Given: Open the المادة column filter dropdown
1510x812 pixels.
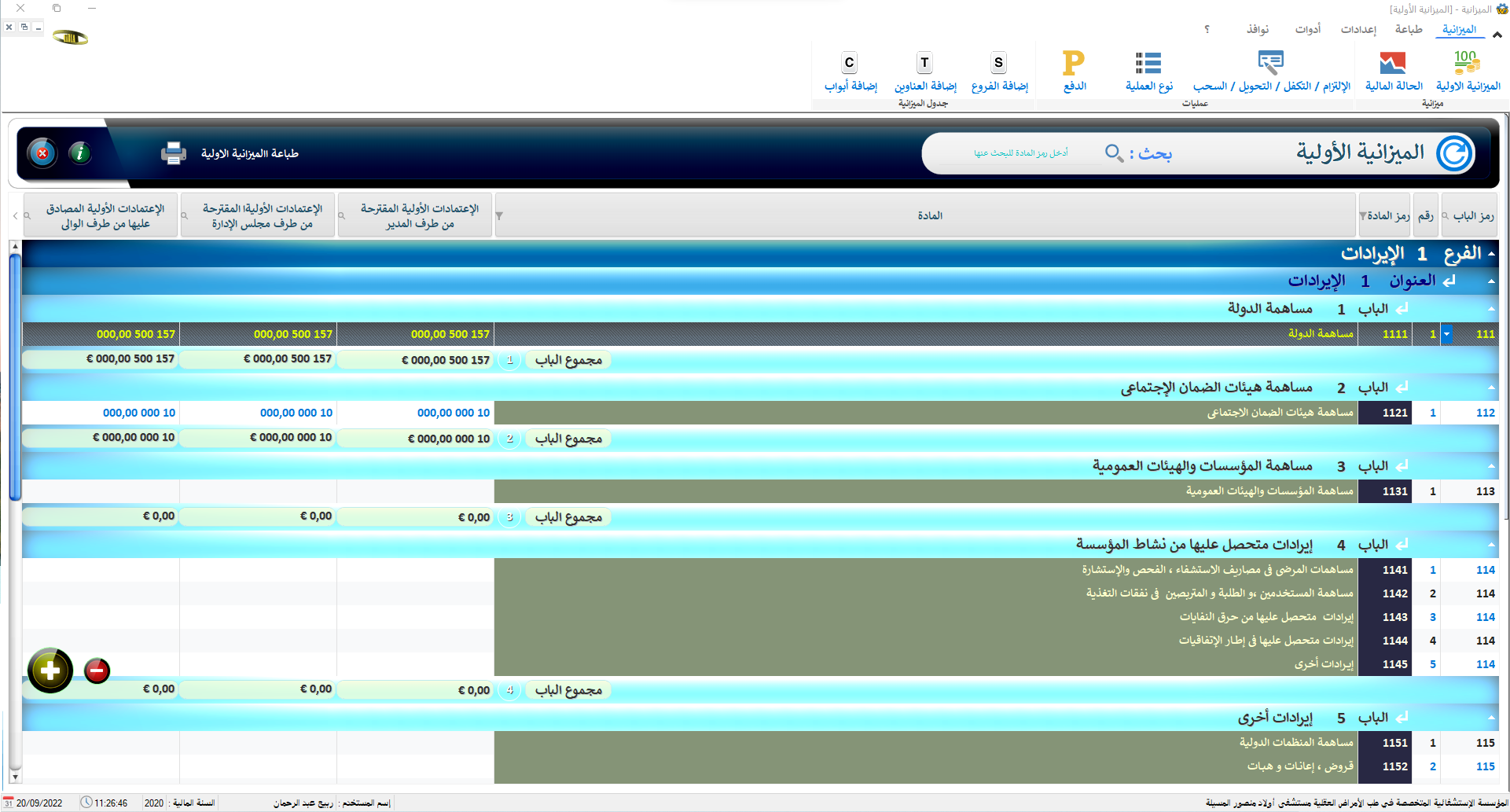Looking at the screenshot, I should 500,216.
